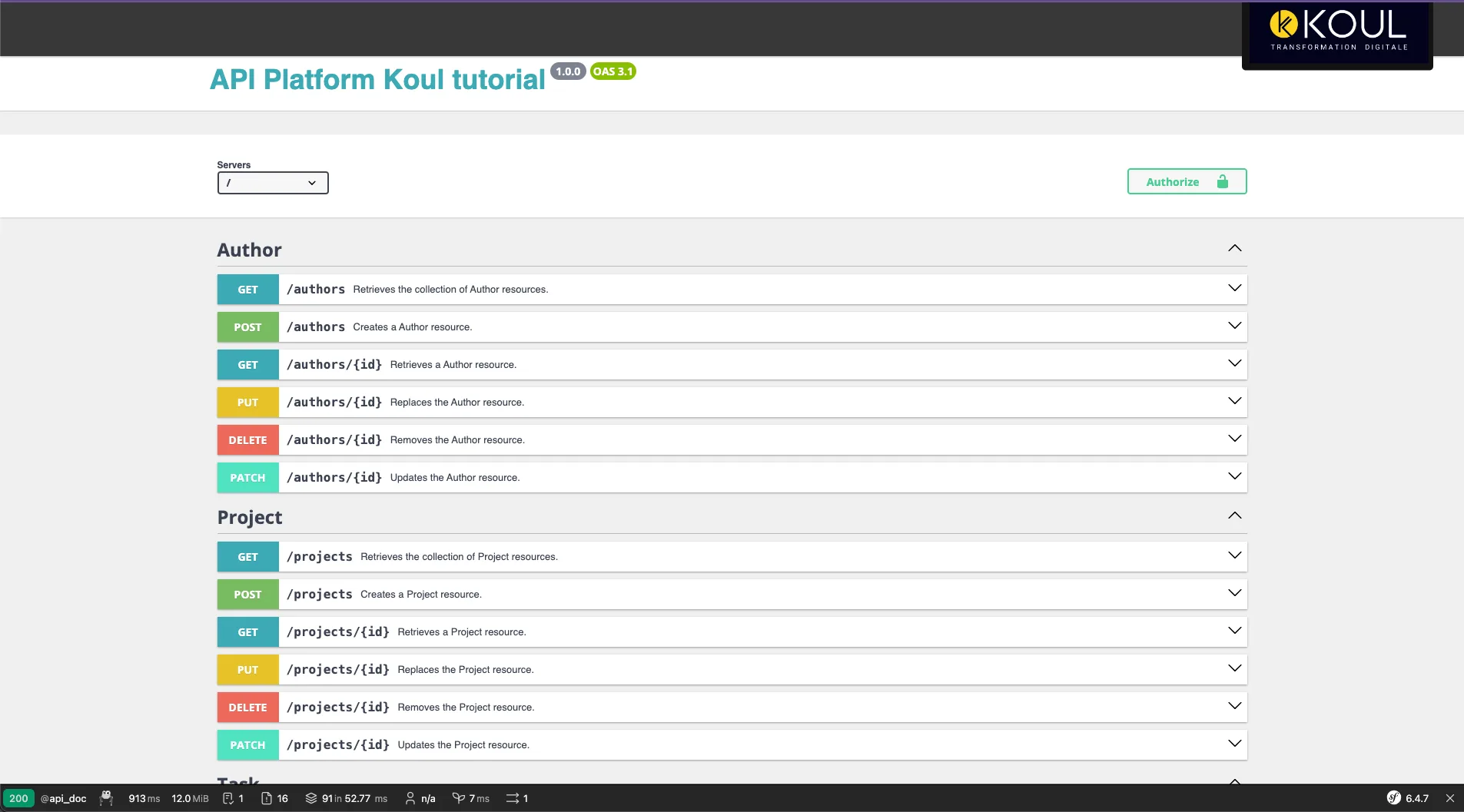
Task: Expand GET /authors/{id} chevron
Action: pyautogui.click(x=1234, y=363)
